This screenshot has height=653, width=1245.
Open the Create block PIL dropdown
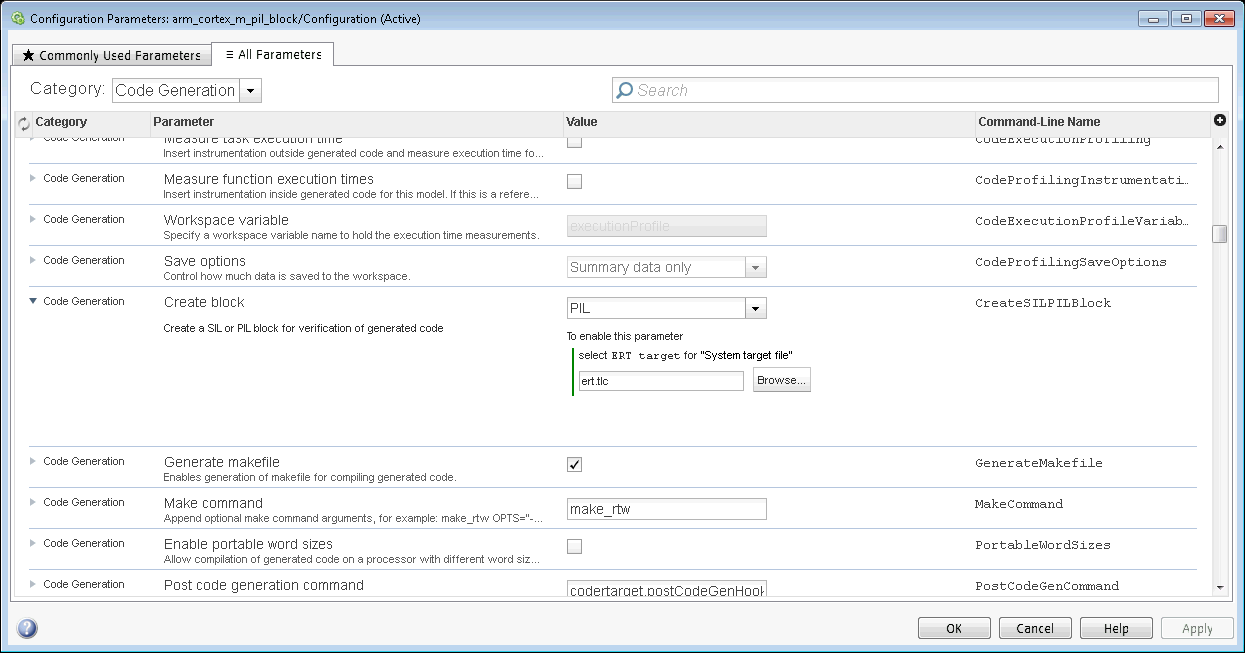click(x=756, y=308)
